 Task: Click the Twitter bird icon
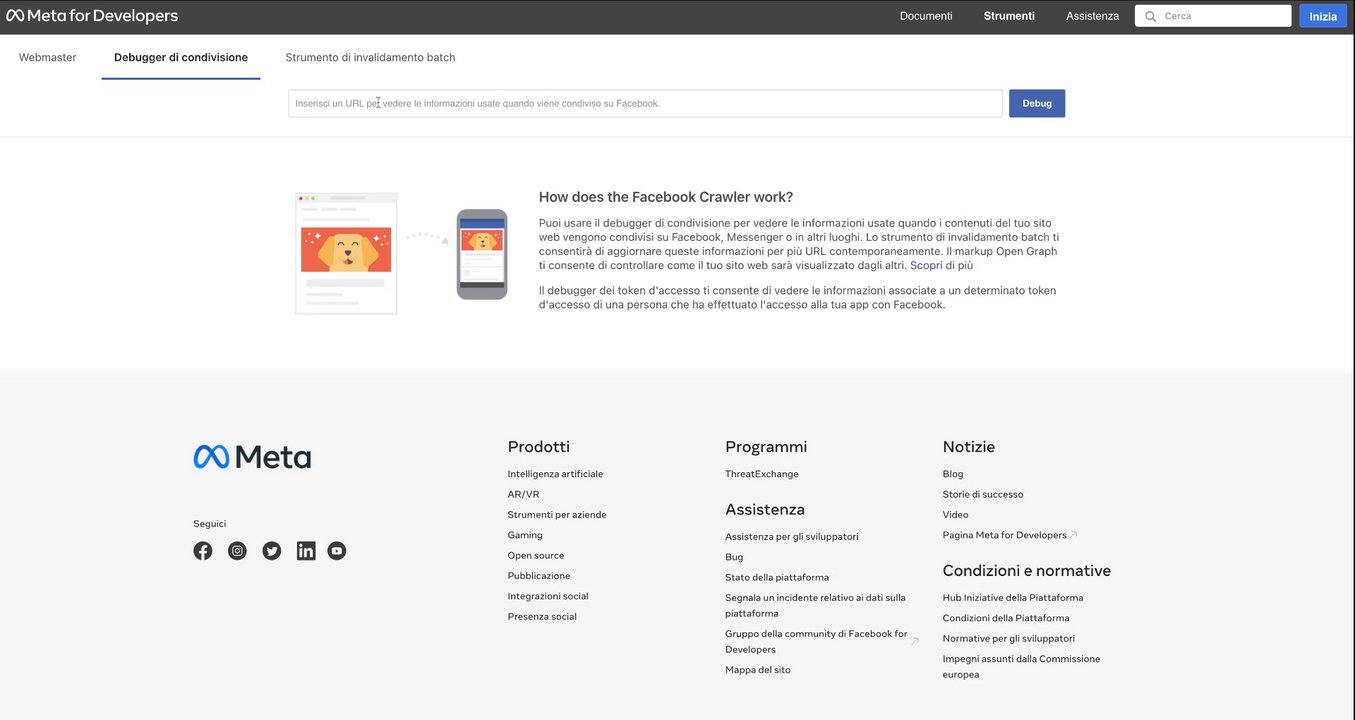272,551
